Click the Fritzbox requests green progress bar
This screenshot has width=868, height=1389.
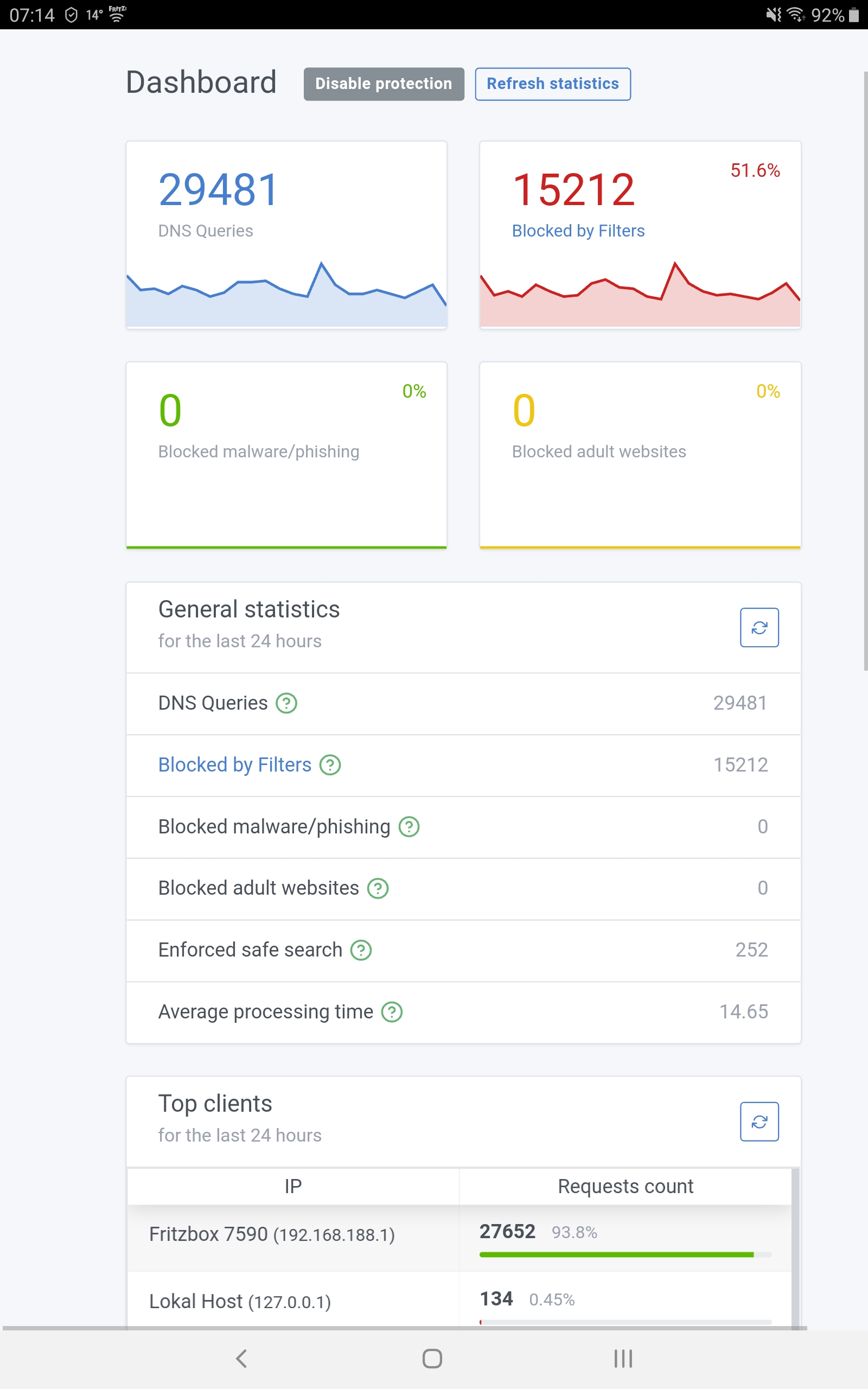pos(616,1254)
